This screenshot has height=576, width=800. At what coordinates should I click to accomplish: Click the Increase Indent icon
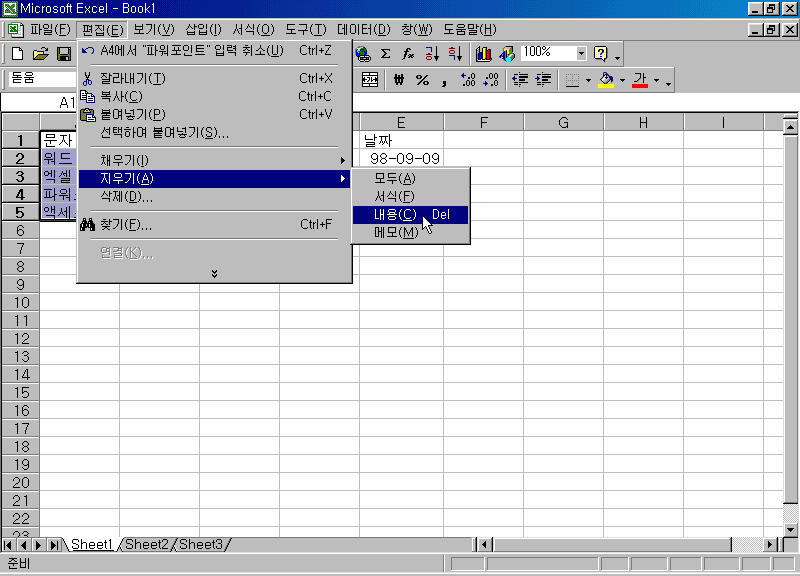[543, 80]
